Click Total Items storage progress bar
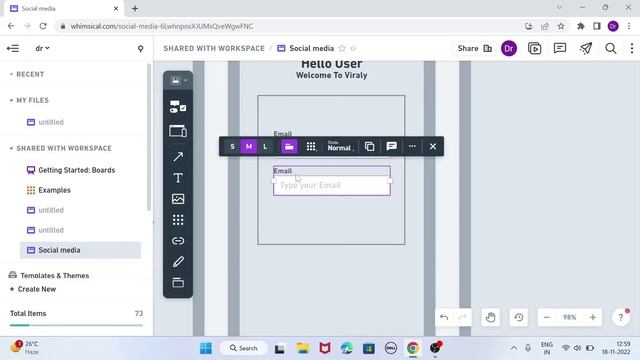Image resolution: width=640 pixels, height=360 pixels. click(x=76, y=325)
